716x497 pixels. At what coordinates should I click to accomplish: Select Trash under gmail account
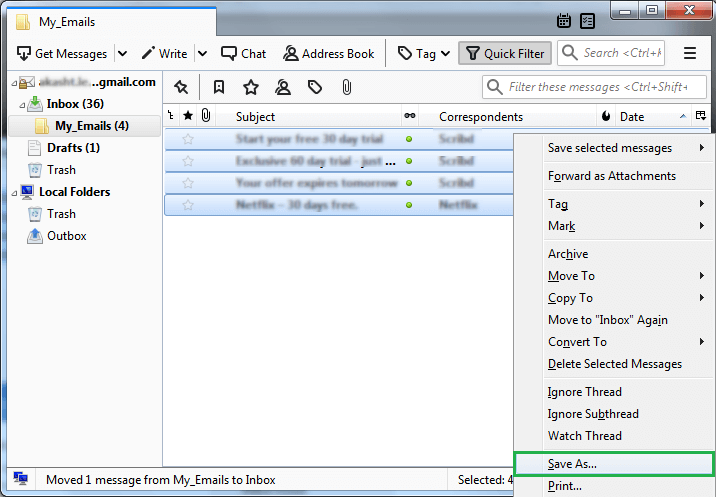coord(61,169)
